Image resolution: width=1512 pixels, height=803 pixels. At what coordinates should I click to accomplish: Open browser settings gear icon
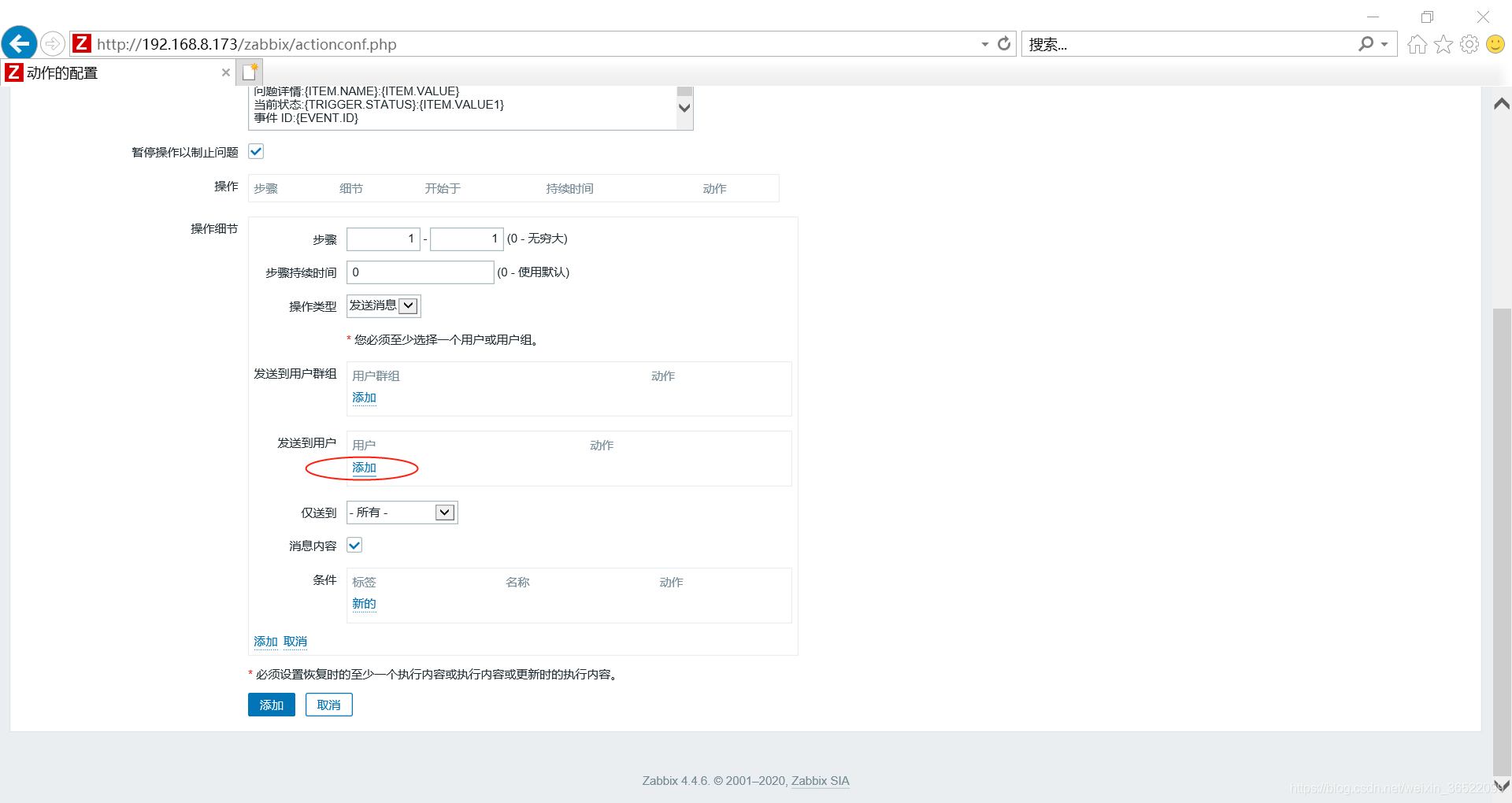point(1469,44)
